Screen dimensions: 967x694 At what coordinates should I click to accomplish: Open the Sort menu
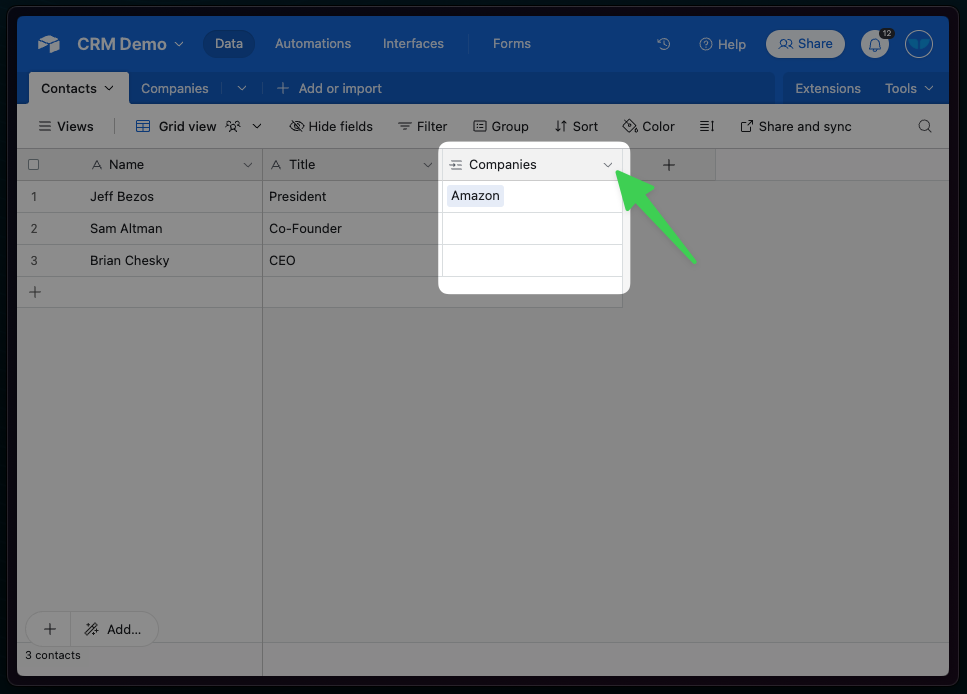point(576,126)
